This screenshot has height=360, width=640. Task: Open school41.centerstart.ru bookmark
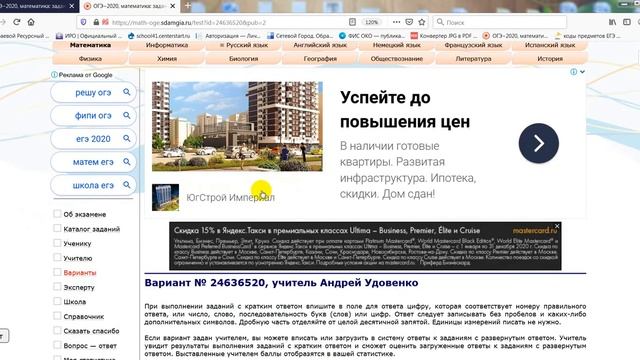click(x=159, y=36)
